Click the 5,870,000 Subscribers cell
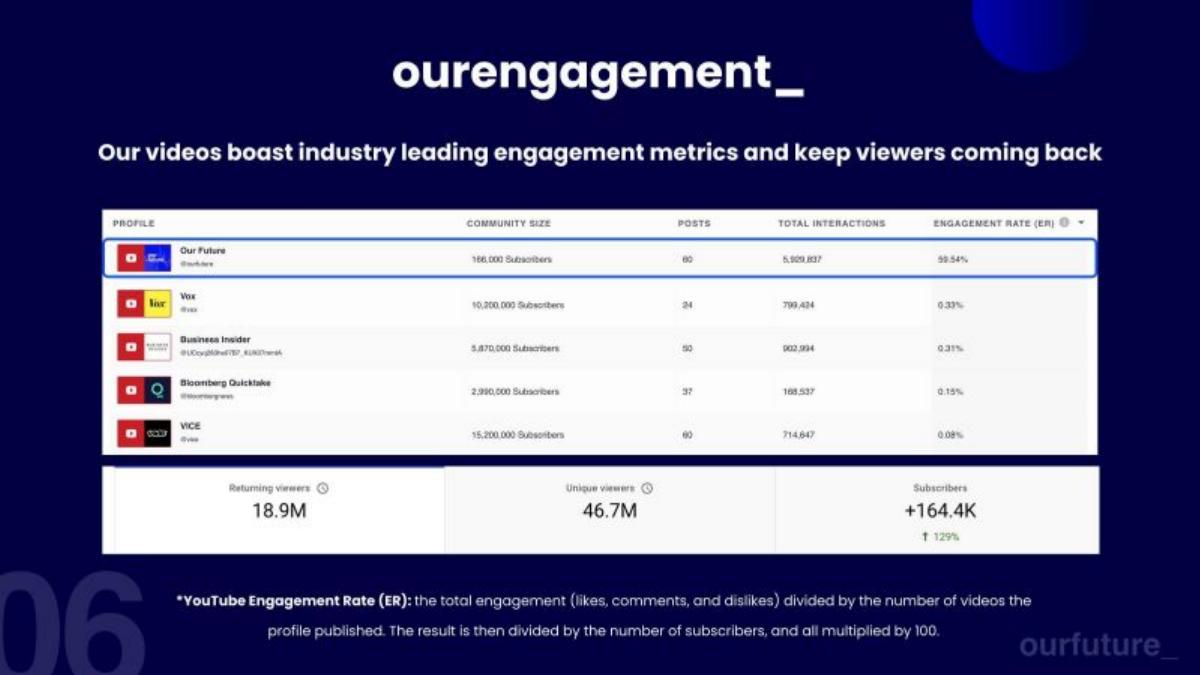Screen dimensions: 1200x675 [515, 349]
